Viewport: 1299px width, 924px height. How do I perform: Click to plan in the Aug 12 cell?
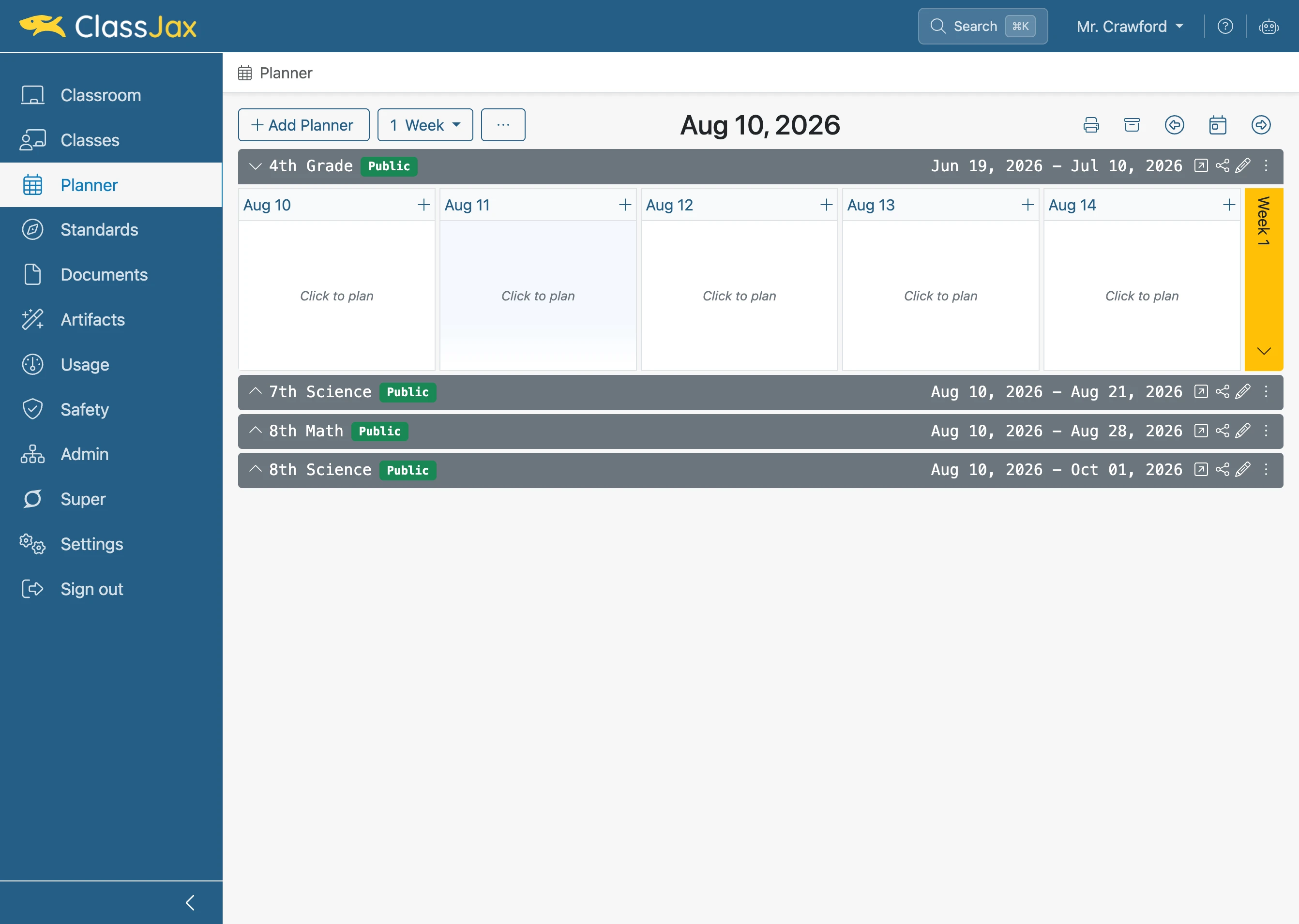pos(740,296)
